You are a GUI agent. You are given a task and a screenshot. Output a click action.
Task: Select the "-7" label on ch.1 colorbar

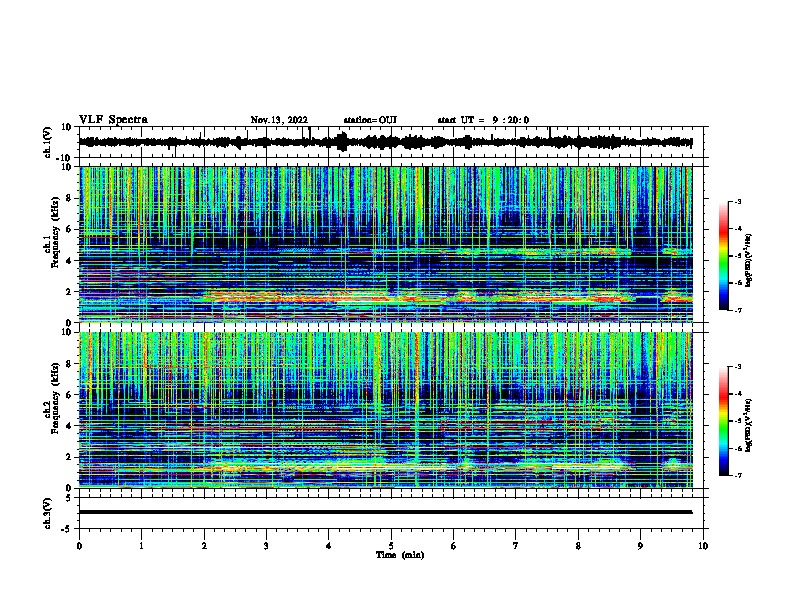pos(737,310)
